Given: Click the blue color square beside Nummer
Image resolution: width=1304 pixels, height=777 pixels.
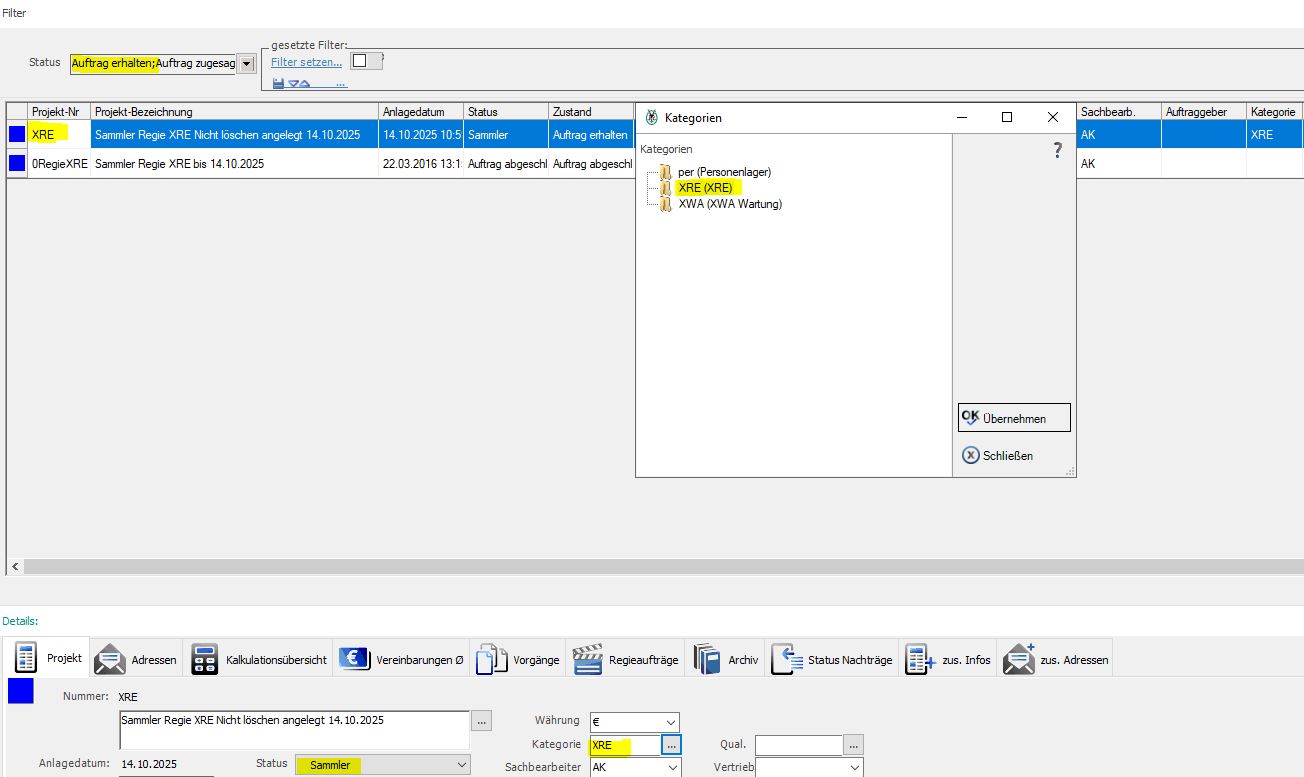Looking at the screenshot, I should [x=20, y=691].
